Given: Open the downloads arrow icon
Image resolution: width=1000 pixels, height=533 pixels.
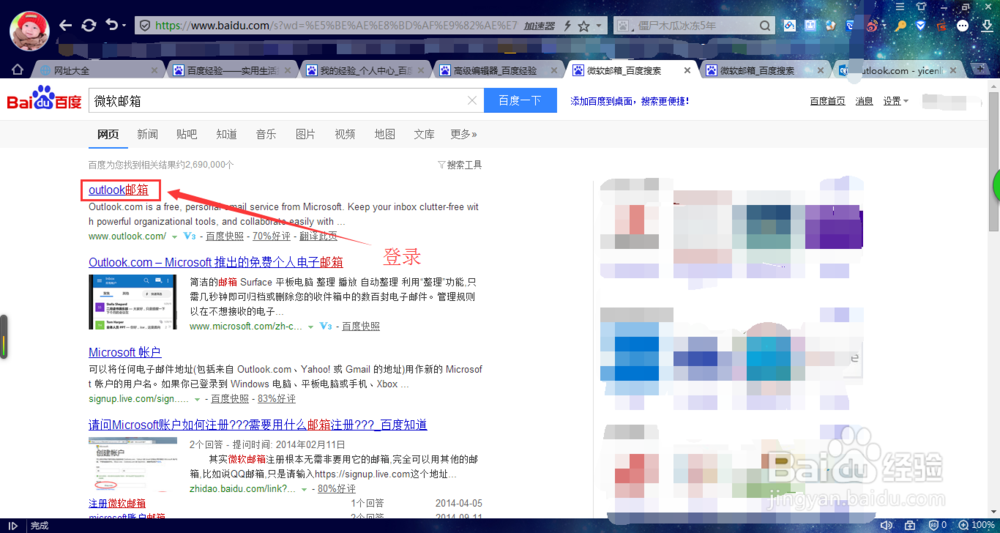Looking at the screenshot, I should coord(987,26).
